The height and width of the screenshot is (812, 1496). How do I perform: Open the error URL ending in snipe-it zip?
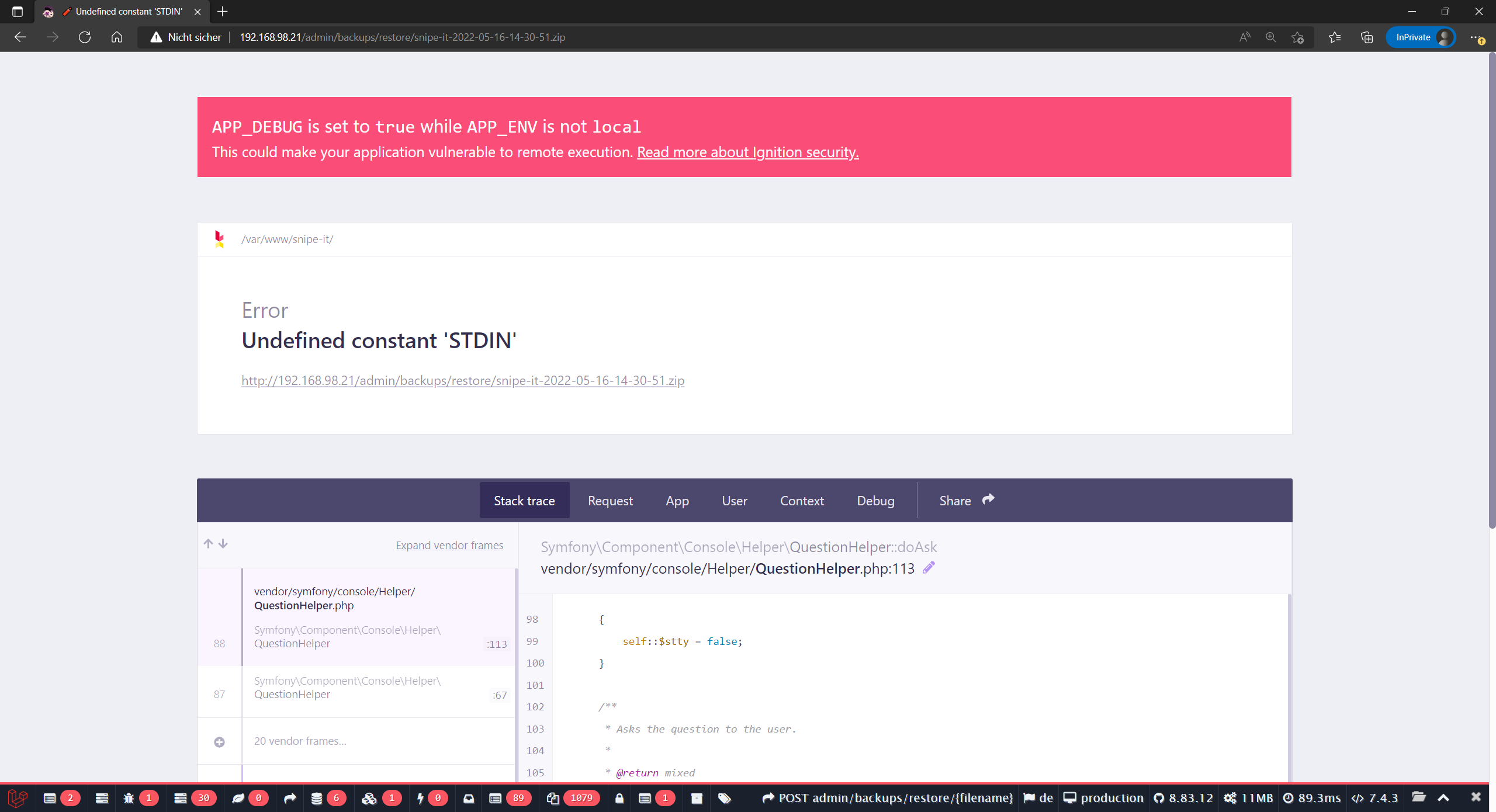click(462, 380)
